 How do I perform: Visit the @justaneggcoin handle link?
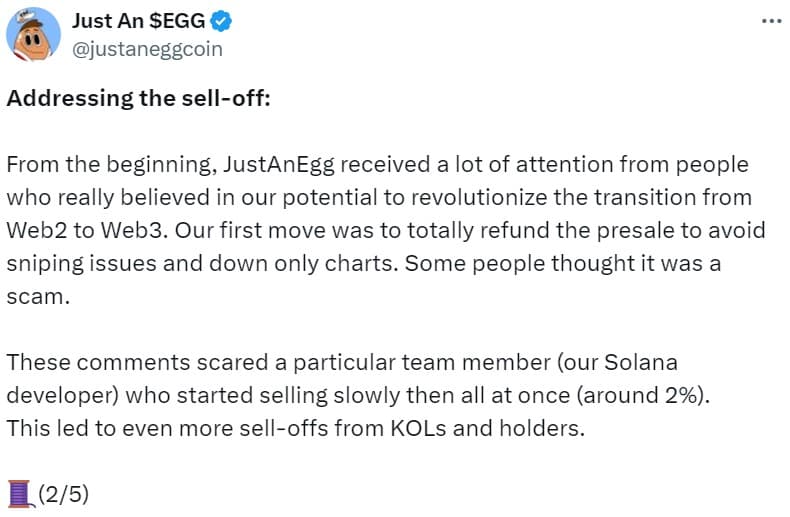(x=148, y=48)
